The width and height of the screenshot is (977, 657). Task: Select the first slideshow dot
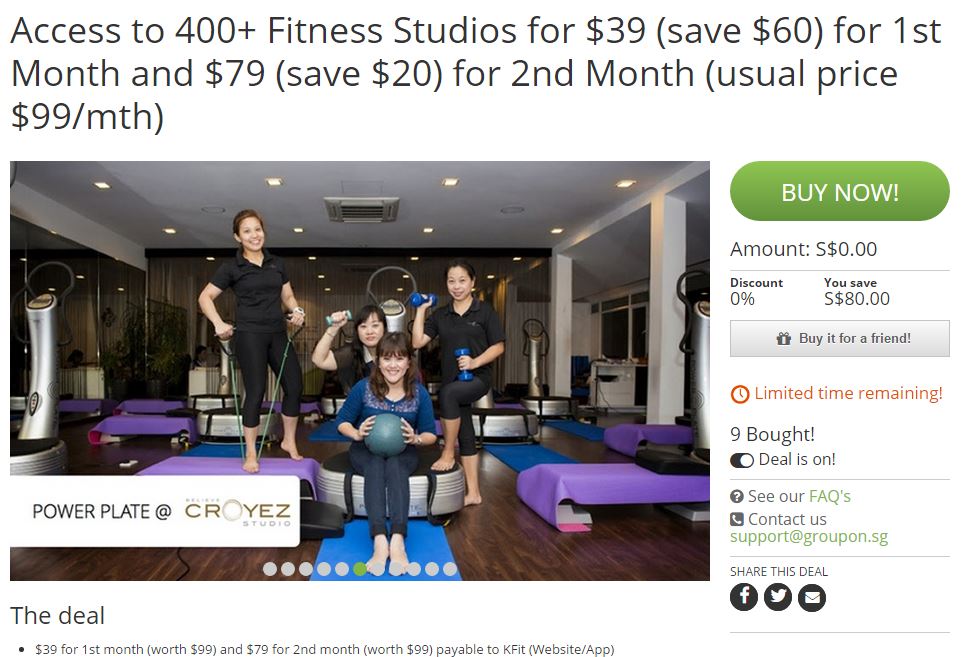click(270, 568)
